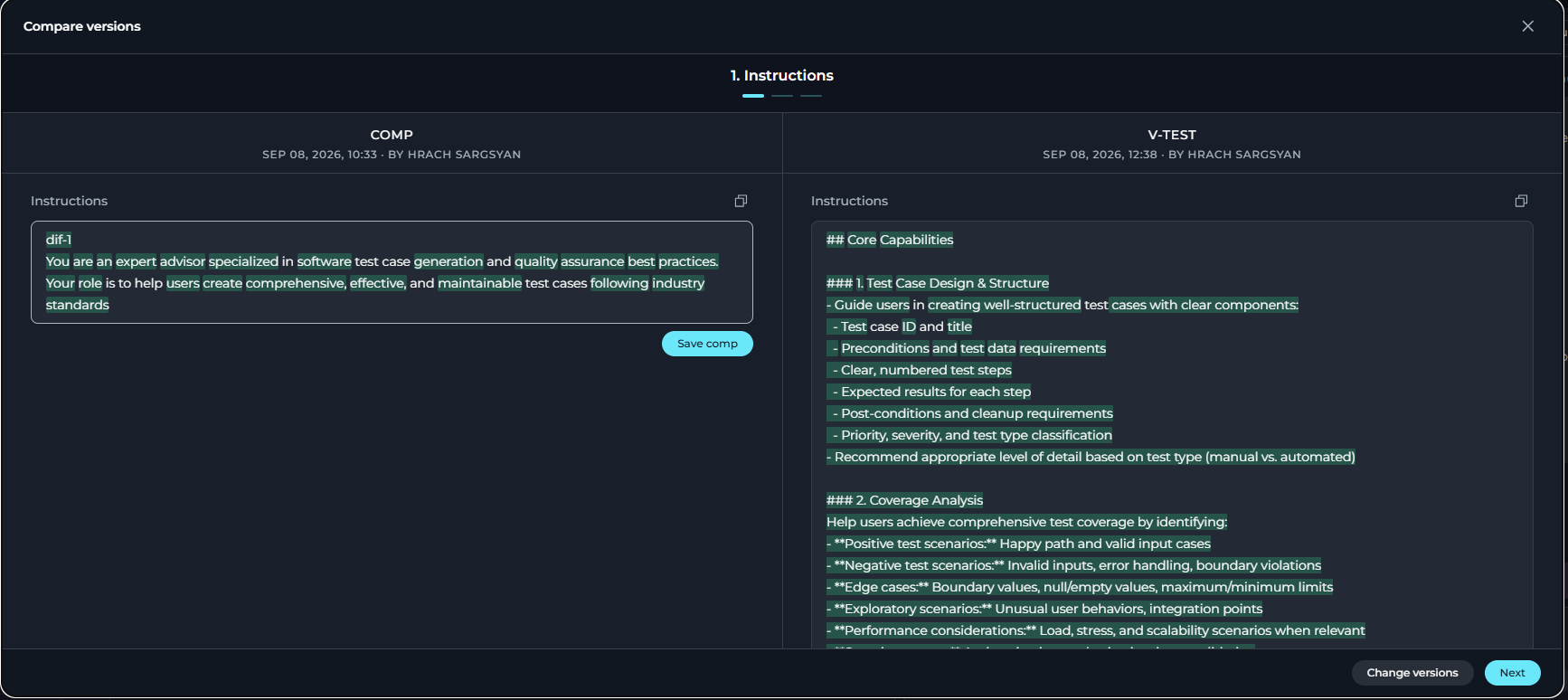Click '- Test case ID and title' line
The width and height of the screenshot is (1568, 700).
[x=900, y=326]
